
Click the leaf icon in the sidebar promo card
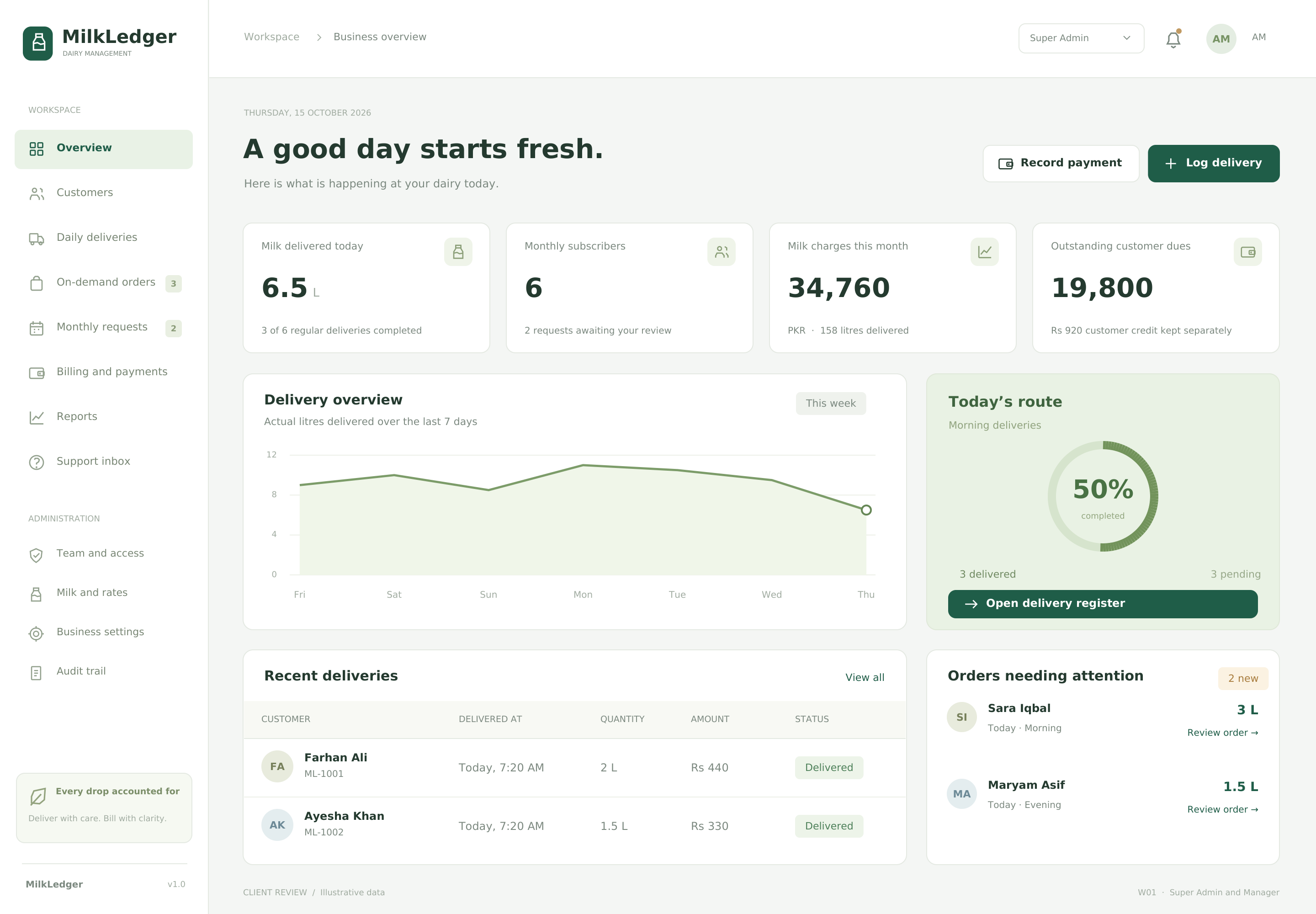tap(38, 796)
